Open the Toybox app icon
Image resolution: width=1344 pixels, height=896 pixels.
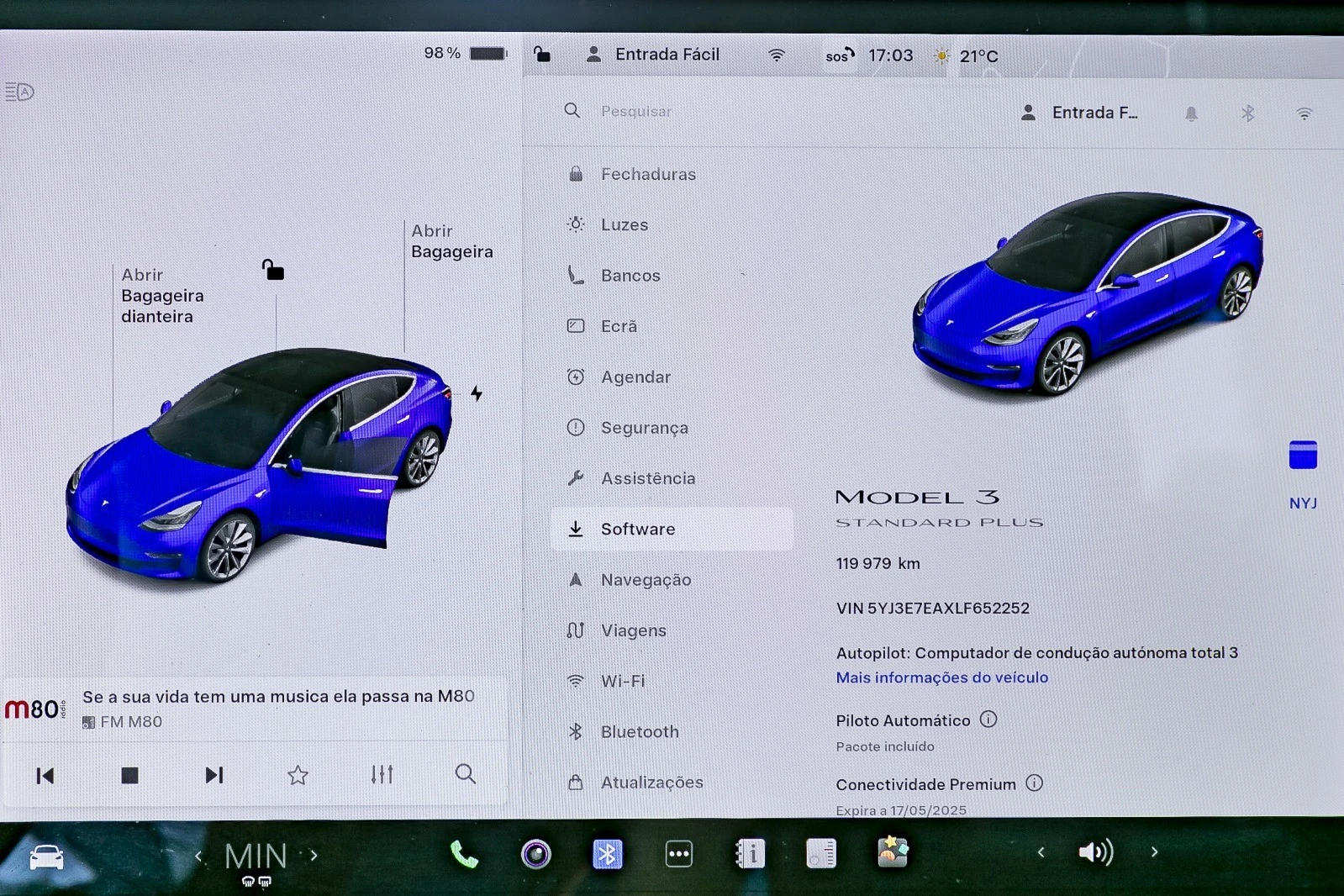click(893, 852)
